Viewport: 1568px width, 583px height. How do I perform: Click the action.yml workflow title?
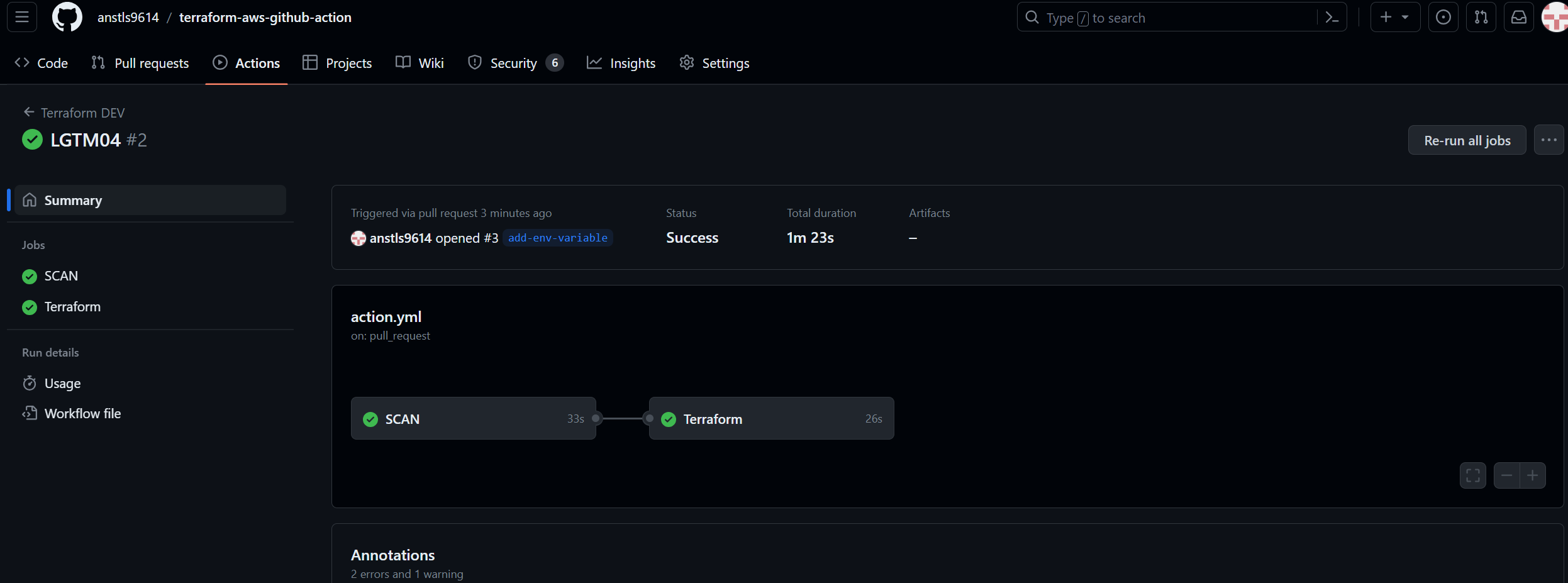click(x=386, y=317)
